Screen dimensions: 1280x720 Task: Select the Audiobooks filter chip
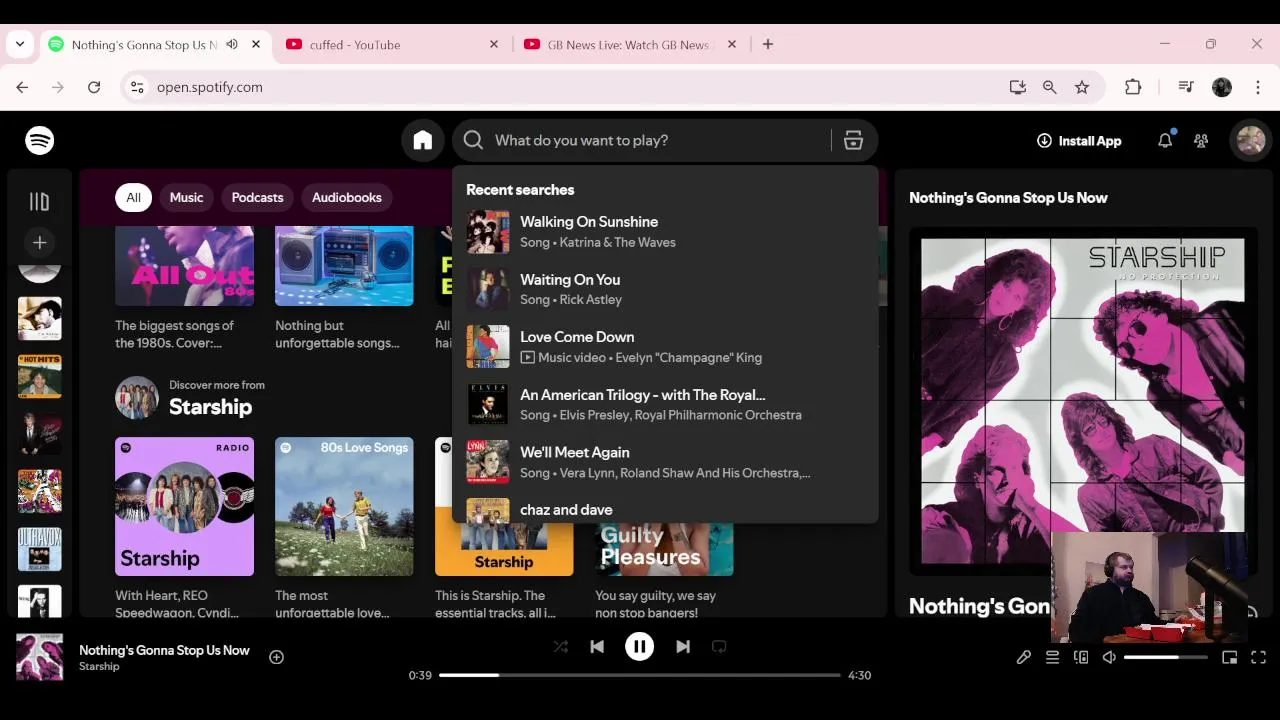[347, 198]
